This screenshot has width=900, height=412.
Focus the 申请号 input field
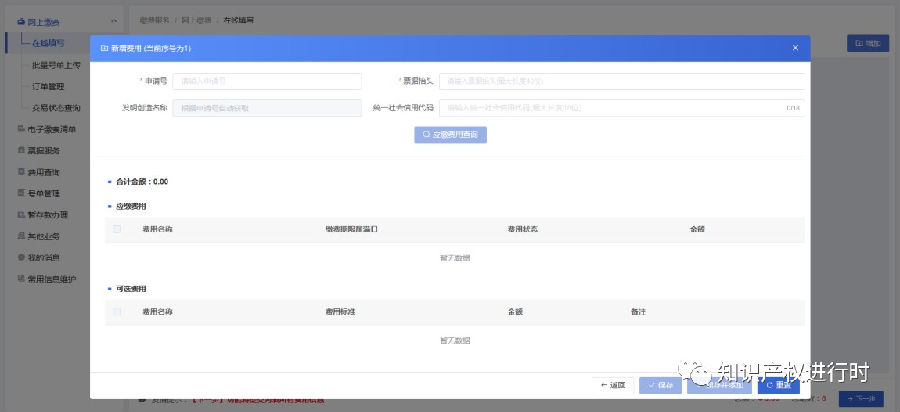coord(267,81)
